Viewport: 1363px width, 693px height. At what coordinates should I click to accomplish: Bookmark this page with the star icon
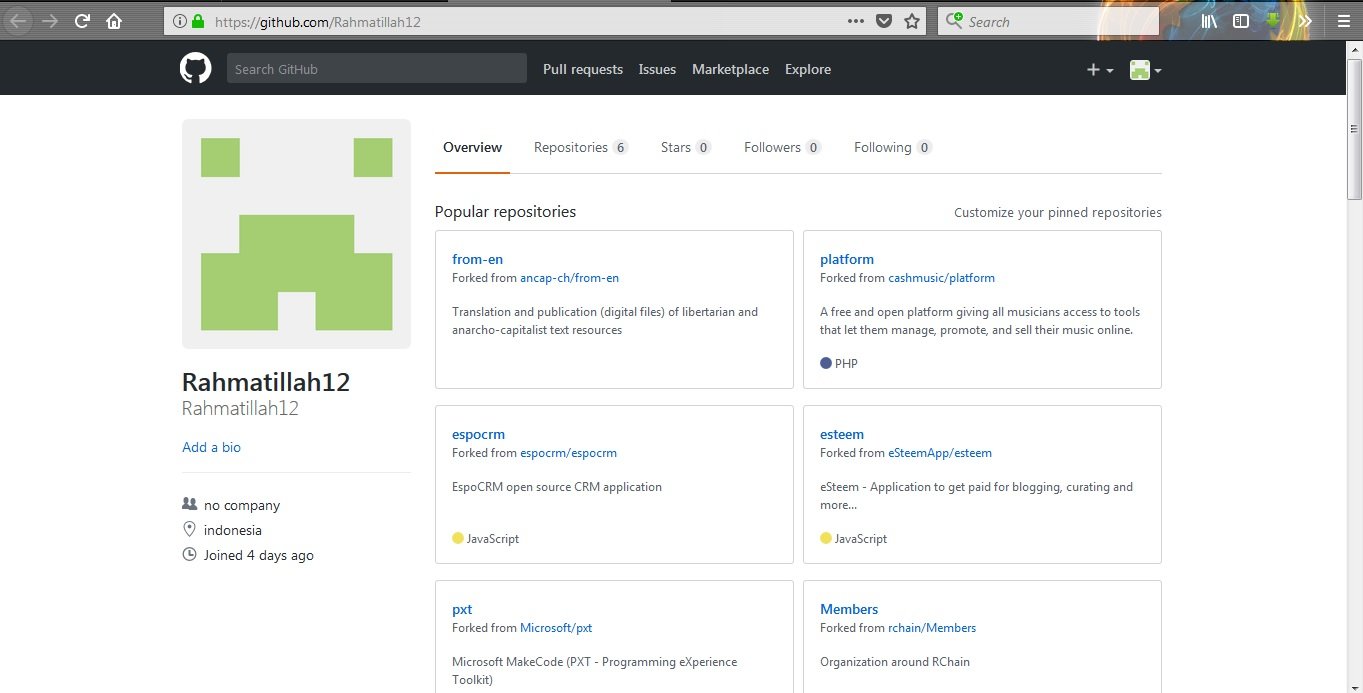[912, 21]
